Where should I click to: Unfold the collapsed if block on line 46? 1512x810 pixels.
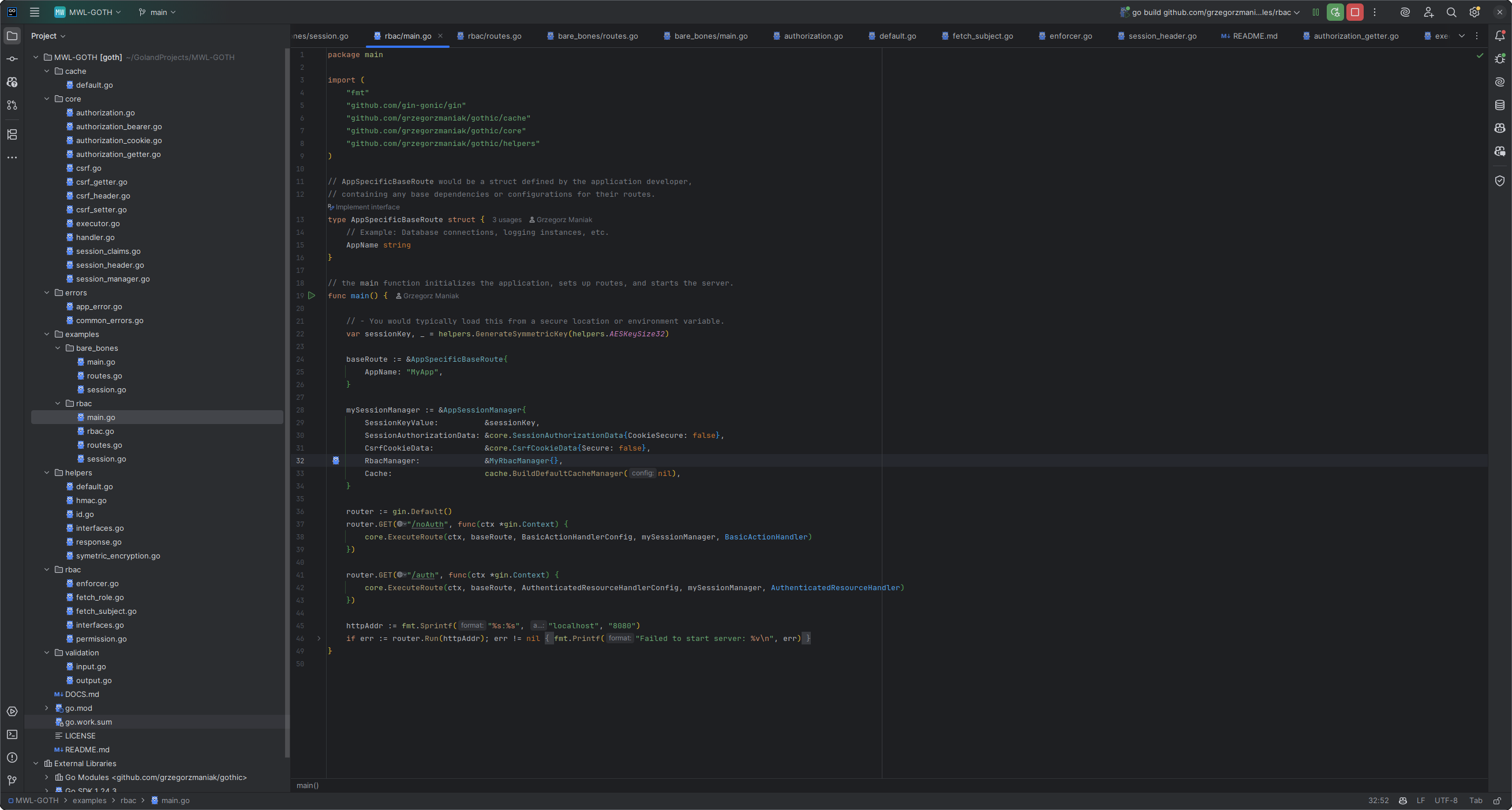(319, 638)
